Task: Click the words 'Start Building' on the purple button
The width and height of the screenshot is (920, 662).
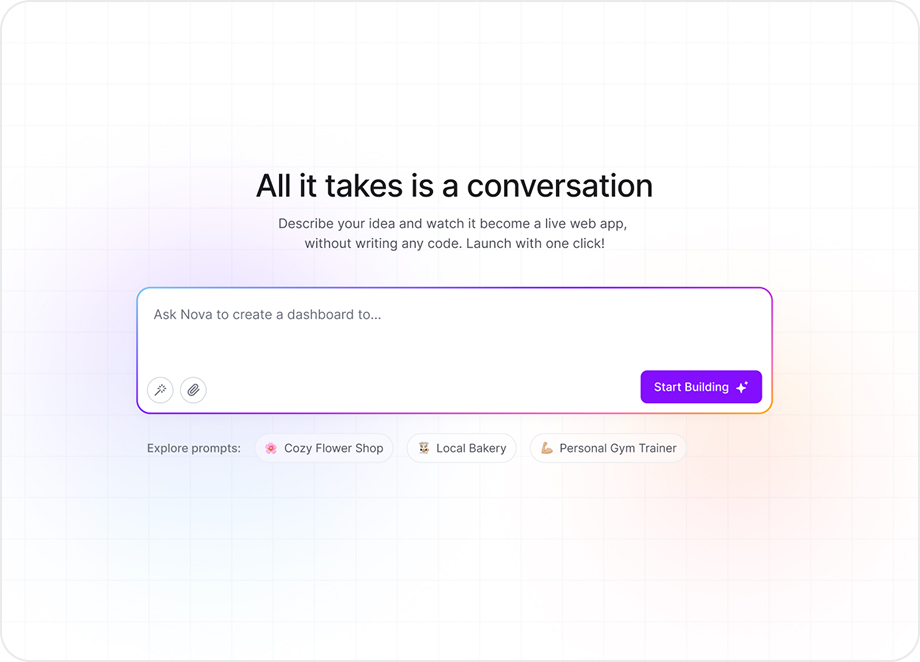Action: click(x=691, y=387)
